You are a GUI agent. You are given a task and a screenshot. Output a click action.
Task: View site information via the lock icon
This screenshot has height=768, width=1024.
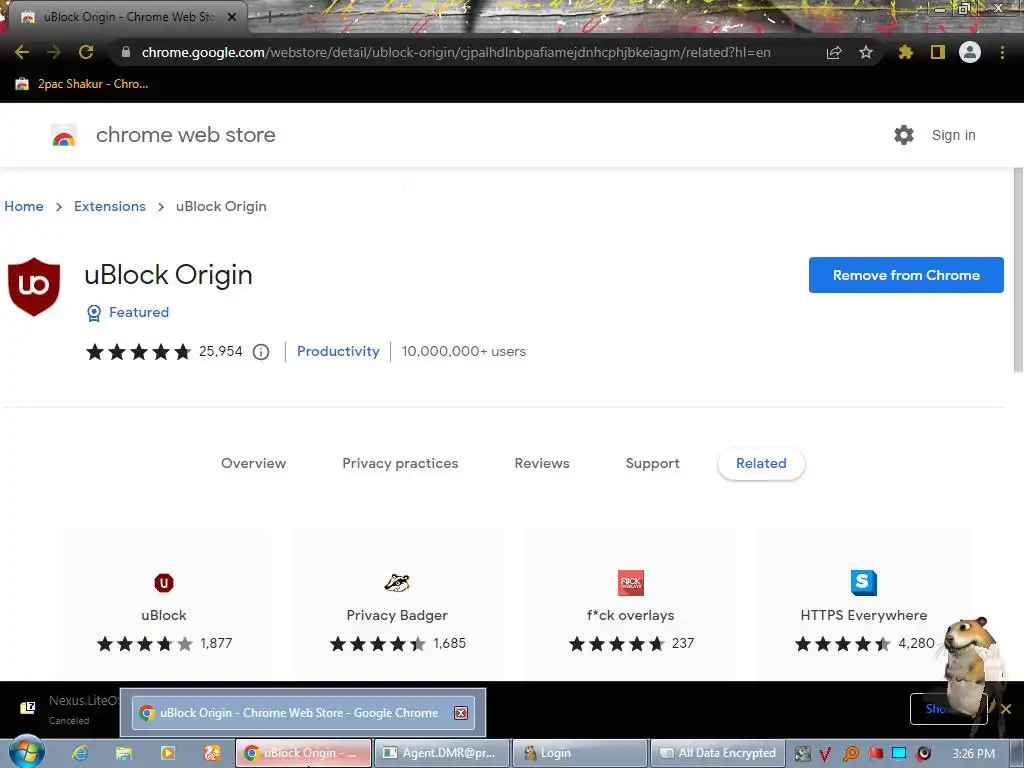126,52
